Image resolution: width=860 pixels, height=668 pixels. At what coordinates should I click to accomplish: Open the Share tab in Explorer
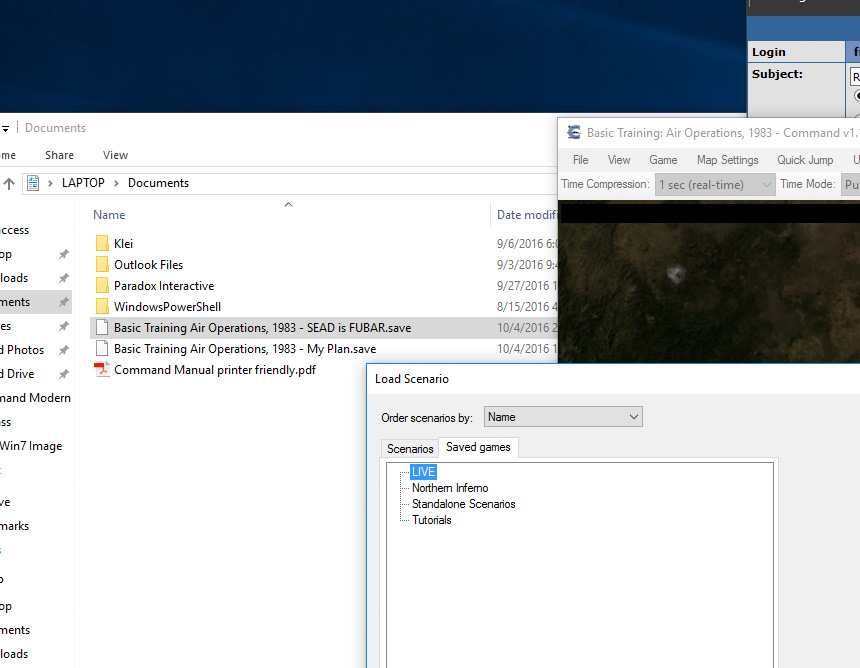[59, 155]
